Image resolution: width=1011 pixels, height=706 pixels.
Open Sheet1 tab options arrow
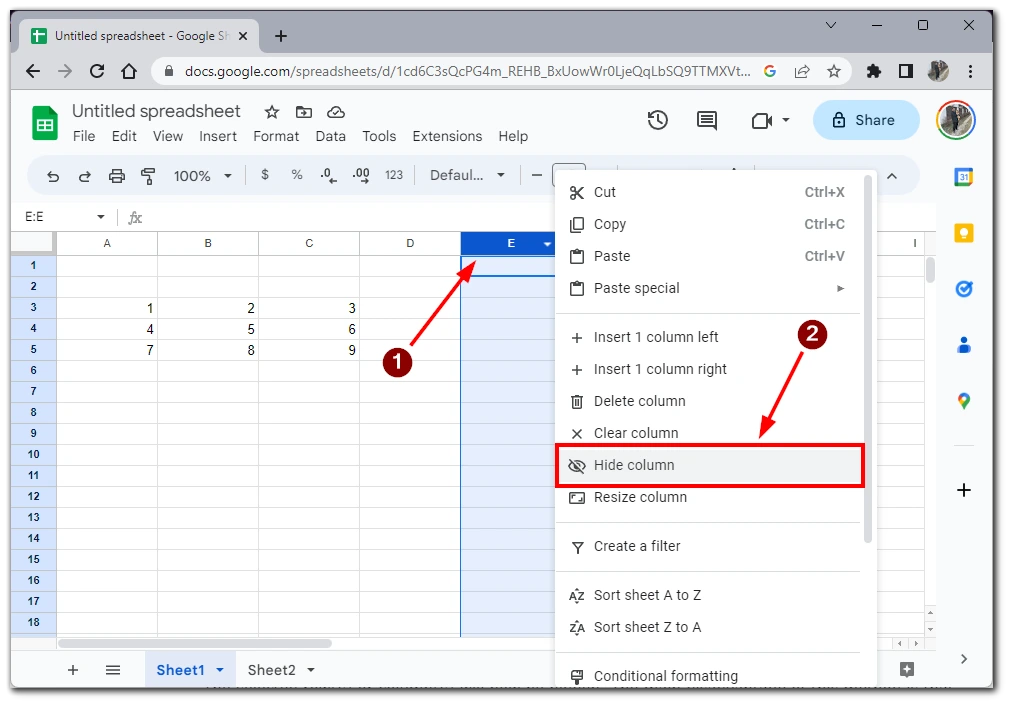(x=220, y=670)
